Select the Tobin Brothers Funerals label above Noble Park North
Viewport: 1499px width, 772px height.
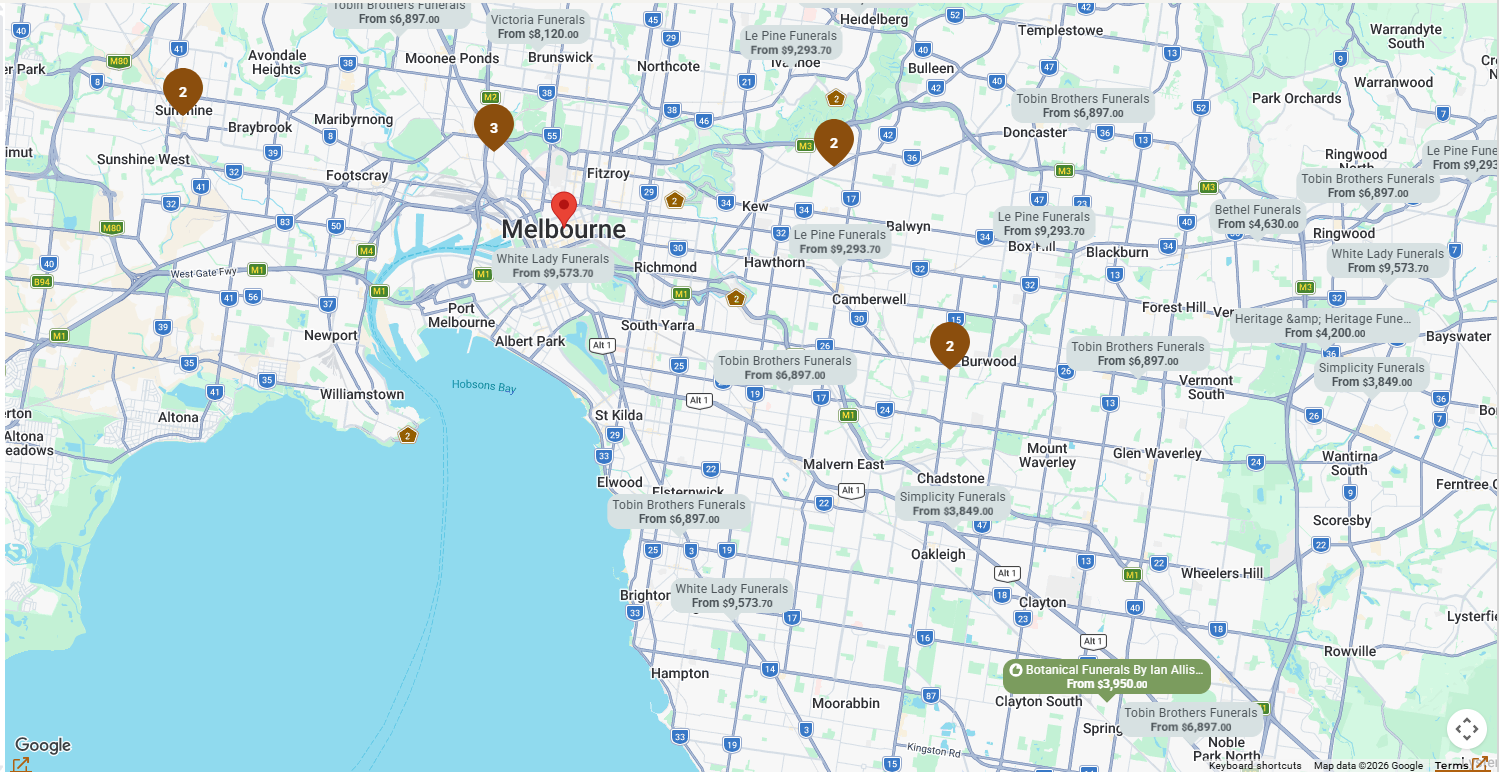coord(1191,720)
